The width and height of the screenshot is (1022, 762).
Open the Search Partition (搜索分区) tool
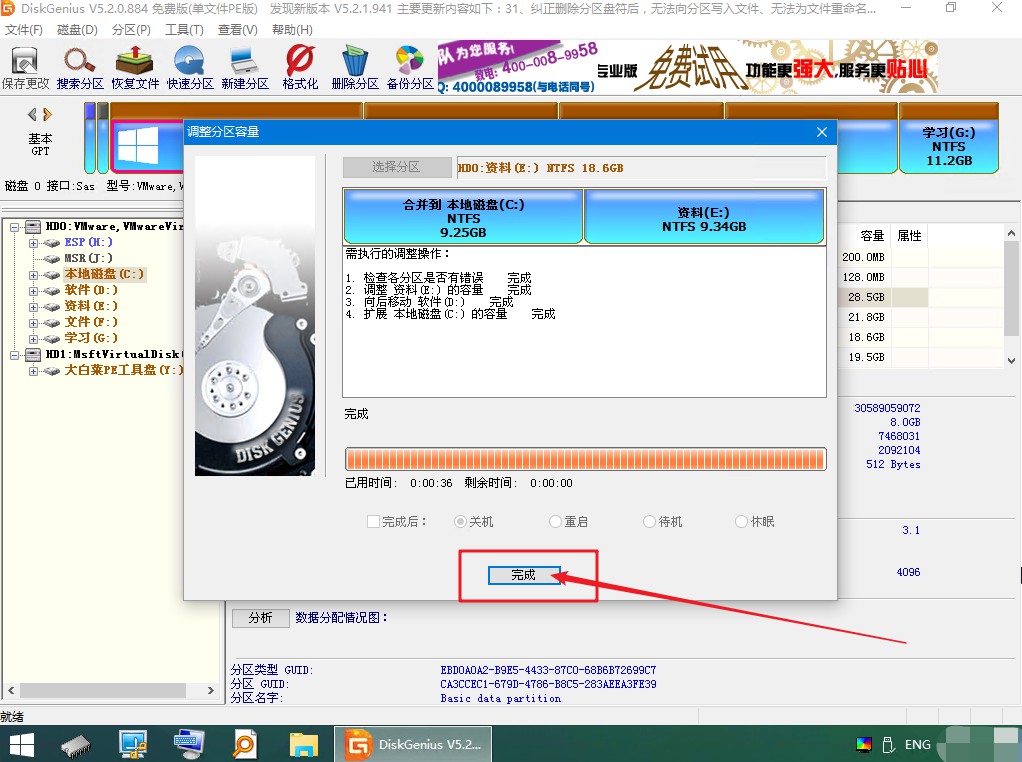[80, 66]
